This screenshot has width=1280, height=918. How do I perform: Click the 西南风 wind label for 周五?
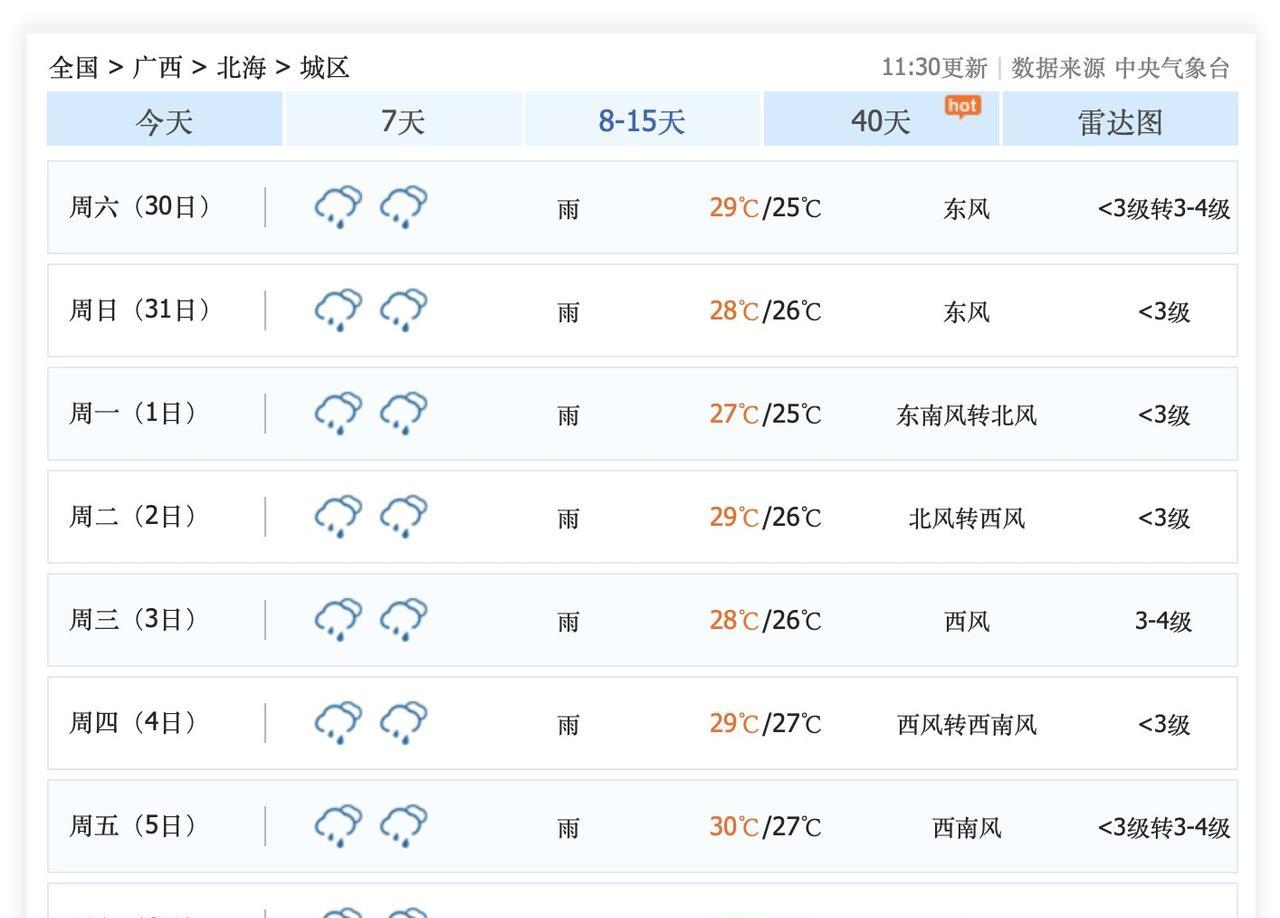[x=966, y=828]
